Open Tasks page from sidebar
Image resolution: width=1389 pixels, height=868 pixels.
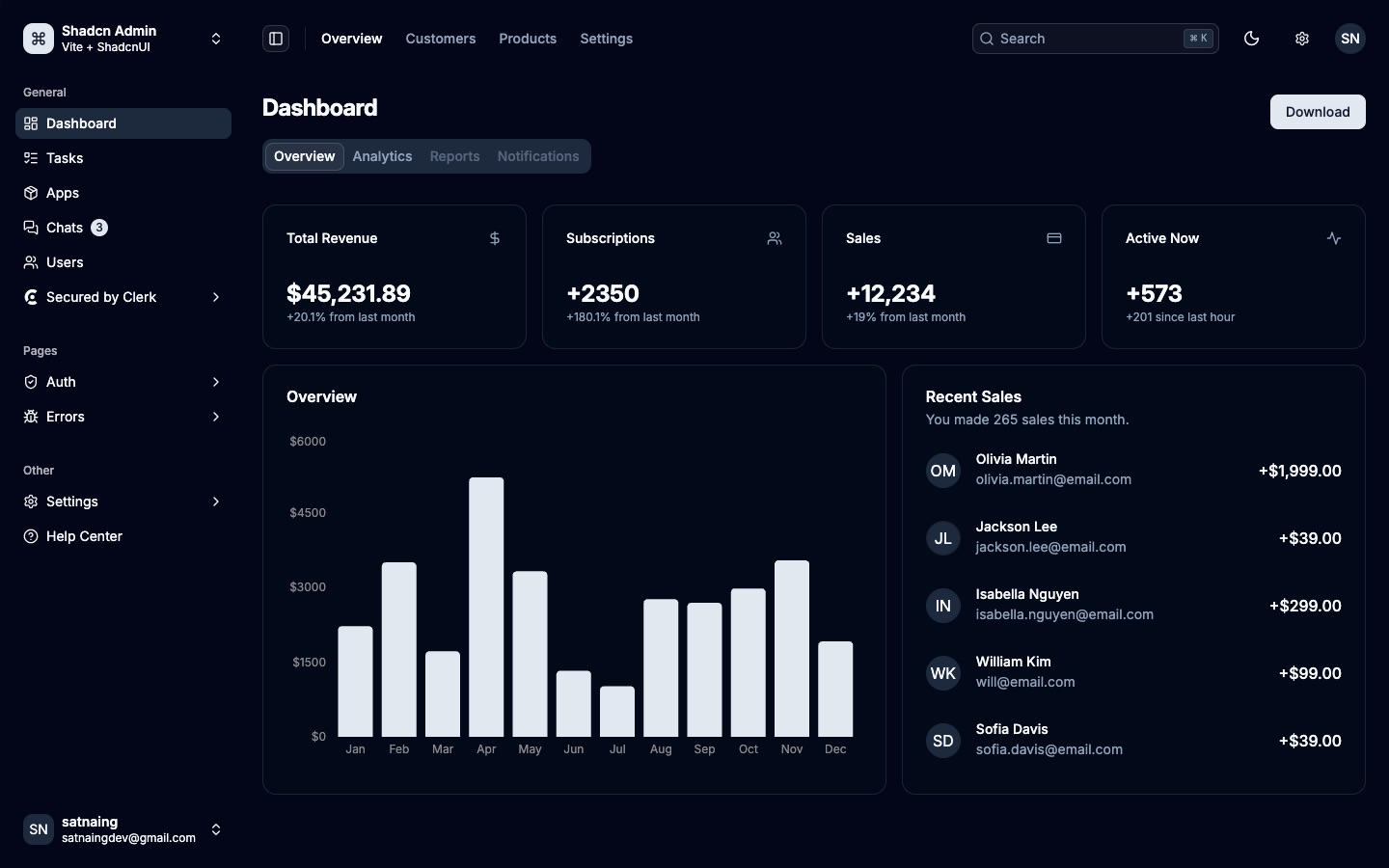pos(123,158)
